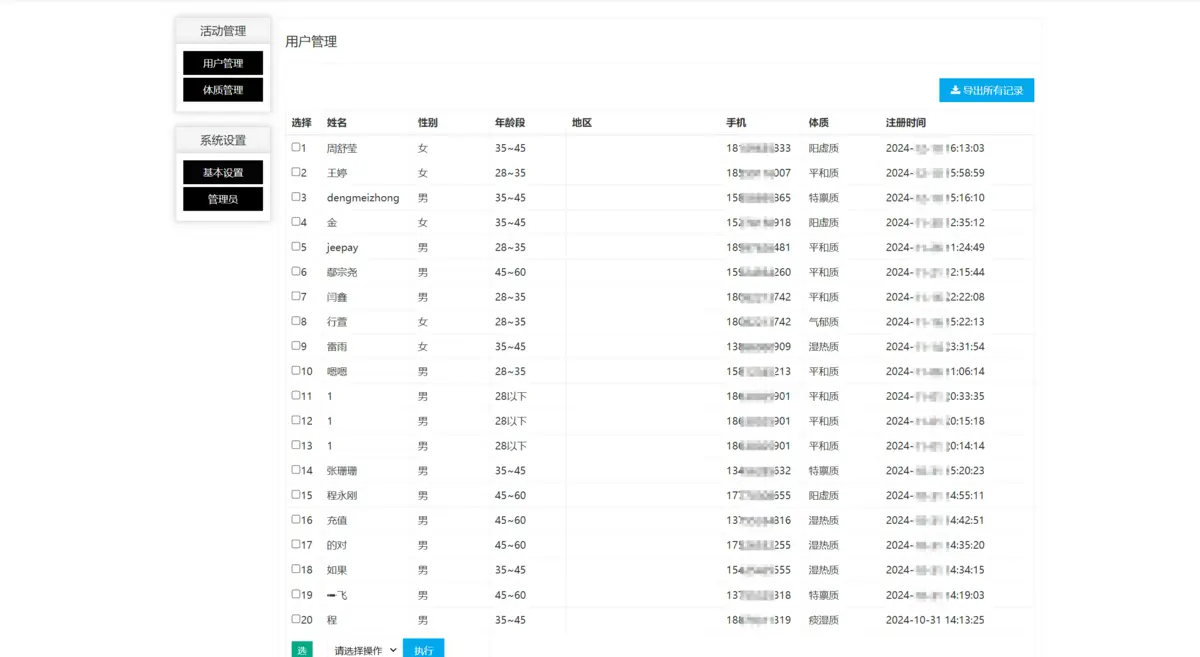The height and width of the screenshot is (657, 1200).
Task: Check the box for row 15 程永刚
Action: [296, 494]
